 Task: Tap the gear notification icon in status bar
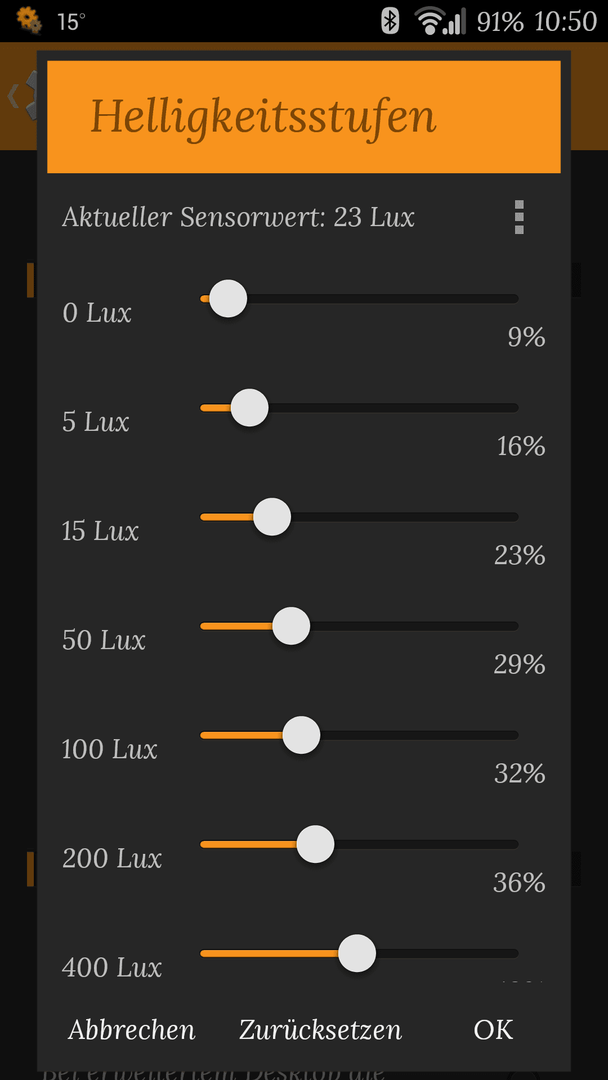point(29,20)
